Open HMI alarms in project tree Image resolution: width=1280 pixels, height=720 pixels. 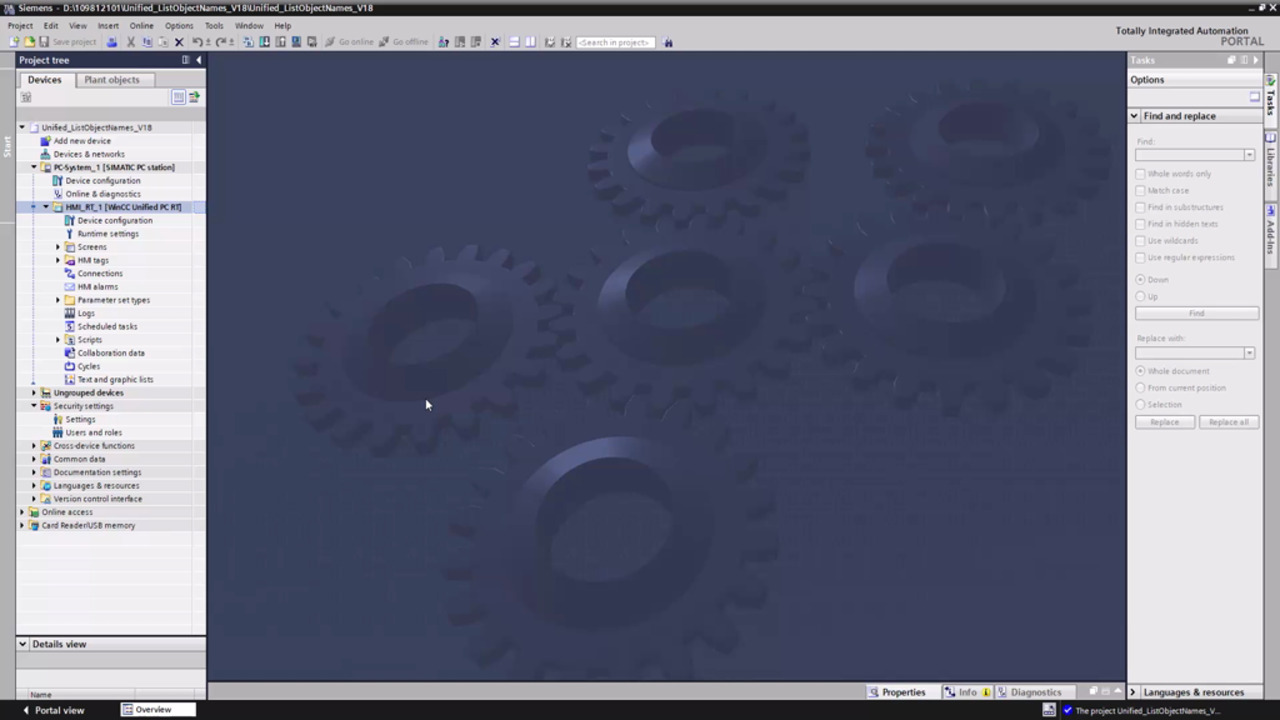point(97,287)
